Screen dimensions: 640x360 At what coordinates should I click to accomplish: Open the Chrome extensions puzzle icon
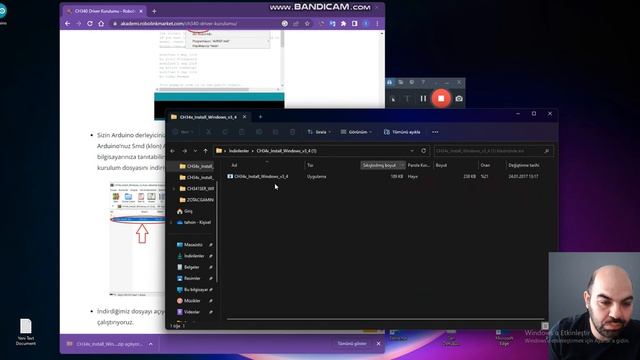344,24
